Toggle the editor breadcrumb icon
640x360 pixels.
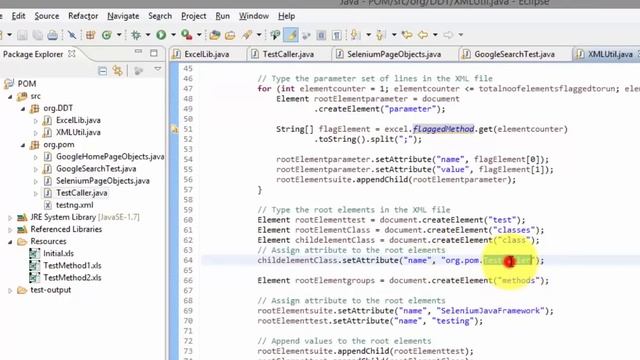tap(275, 35)
